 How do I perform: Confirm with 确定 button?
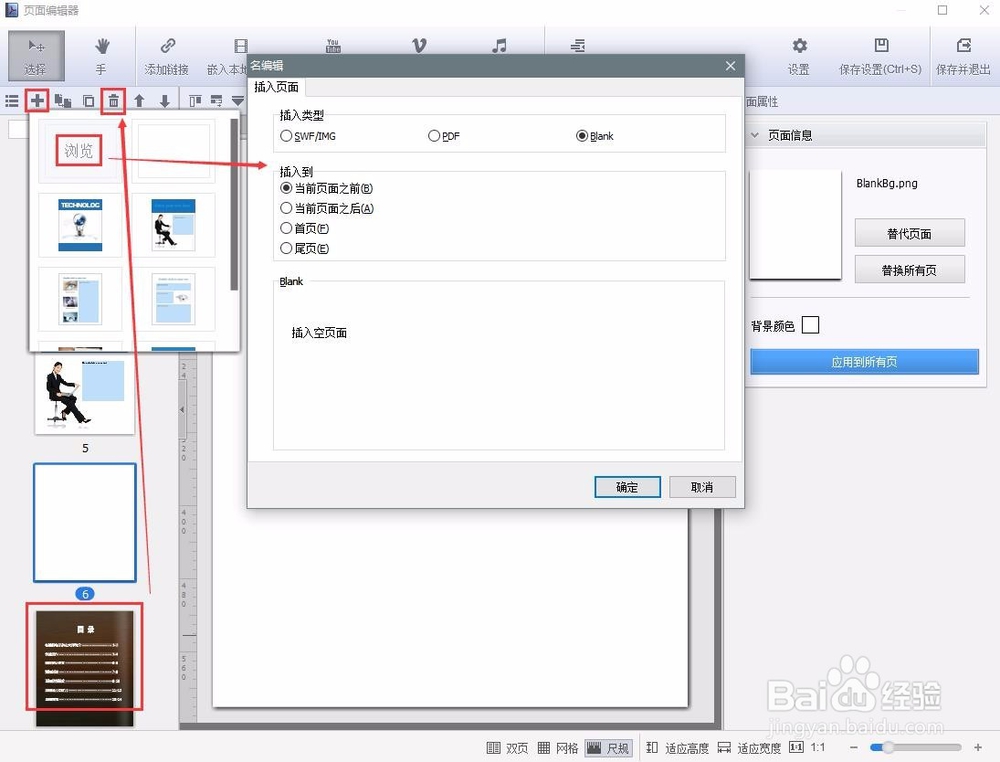[628, 487]
